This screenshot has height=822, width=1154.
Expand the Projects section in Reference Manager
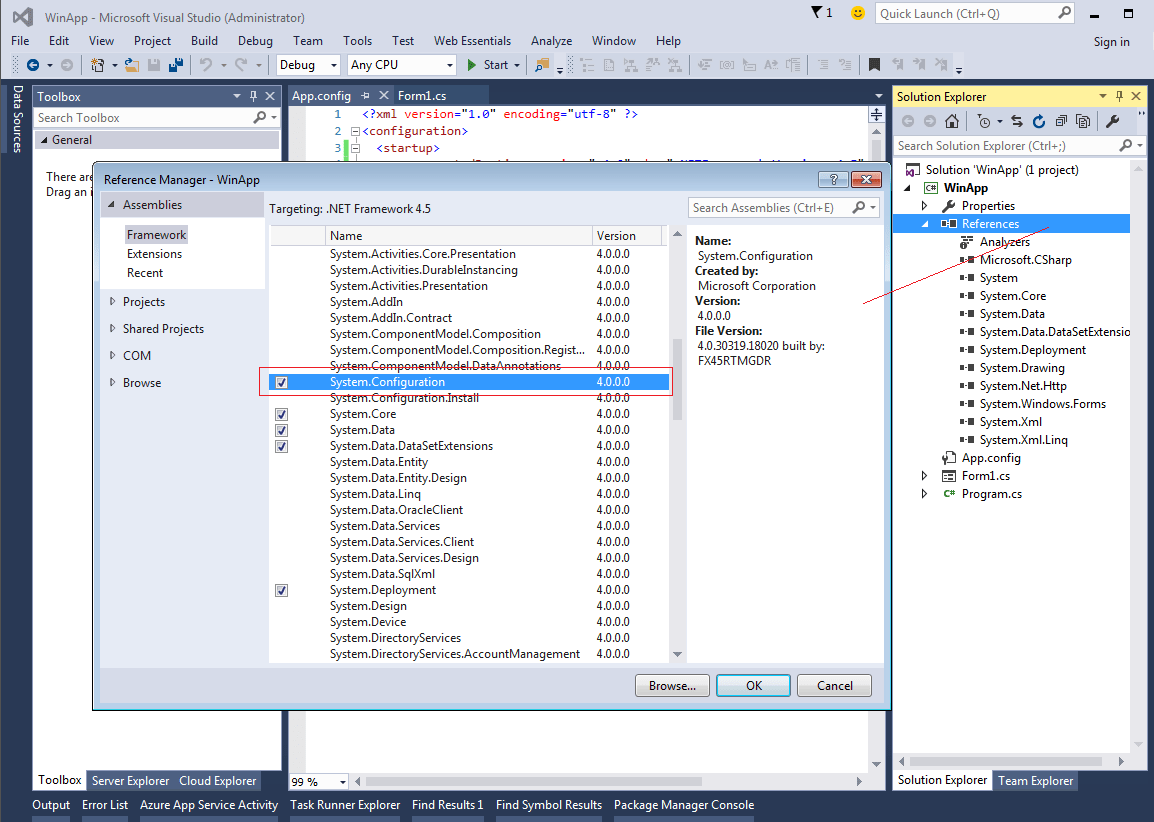pyautogui.click(x=113, y=301)
